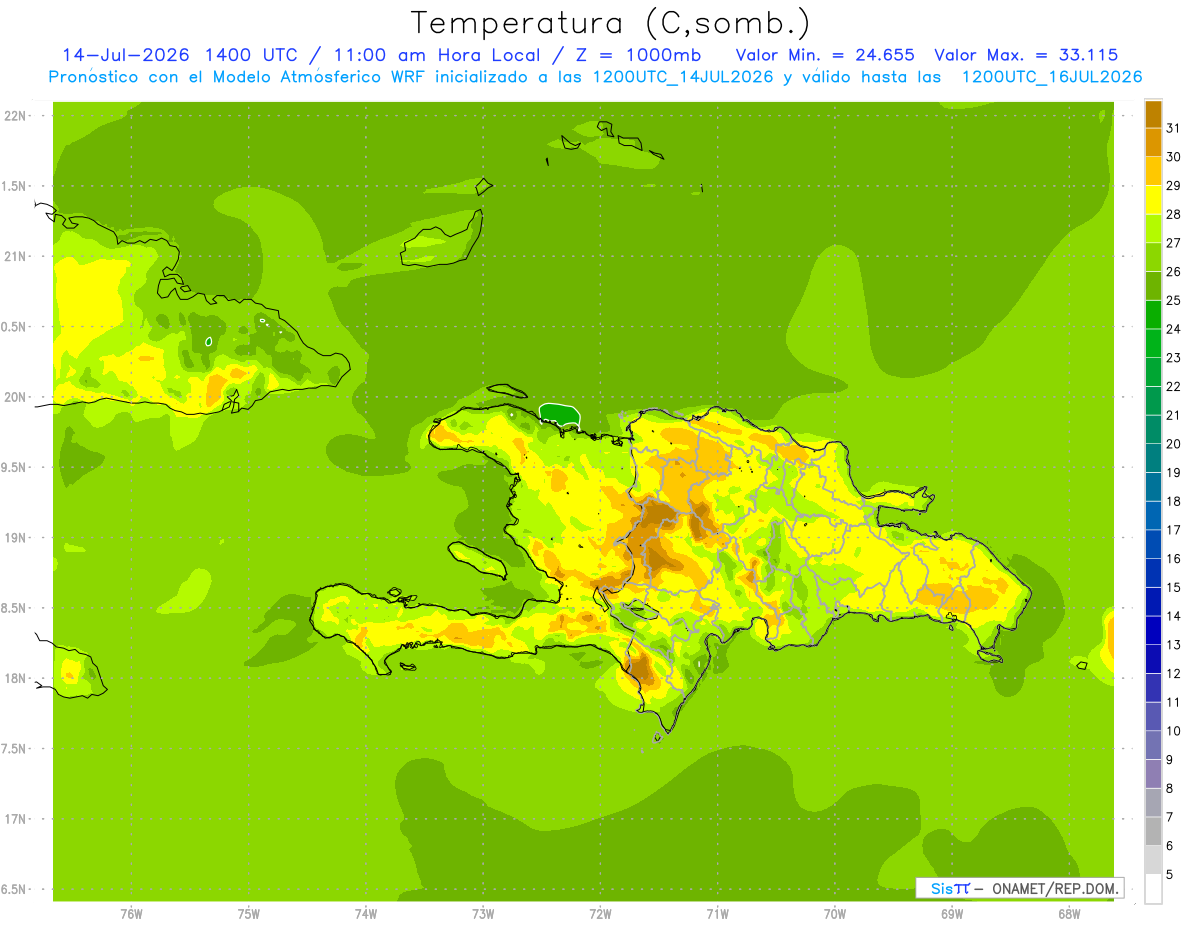Screen dimensions: 1200x927
Task: Click the 19N latitude axis label
Action: pos(17,538)
